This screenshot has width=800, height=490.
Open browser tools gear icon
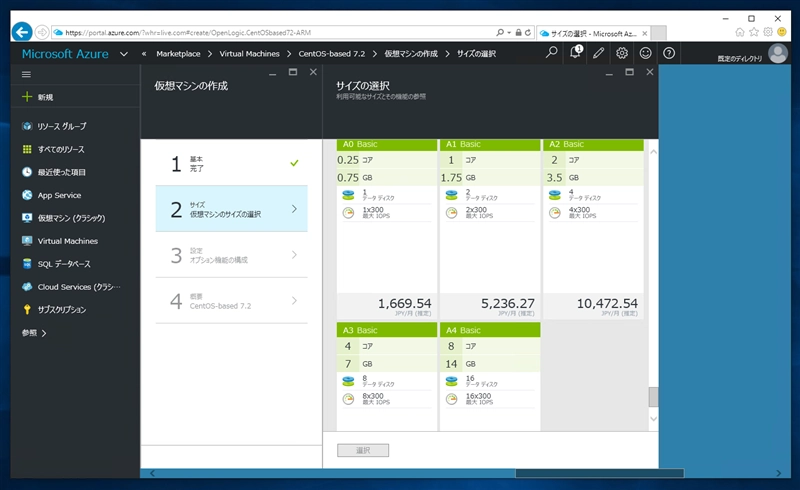click(x=768, y=32)
